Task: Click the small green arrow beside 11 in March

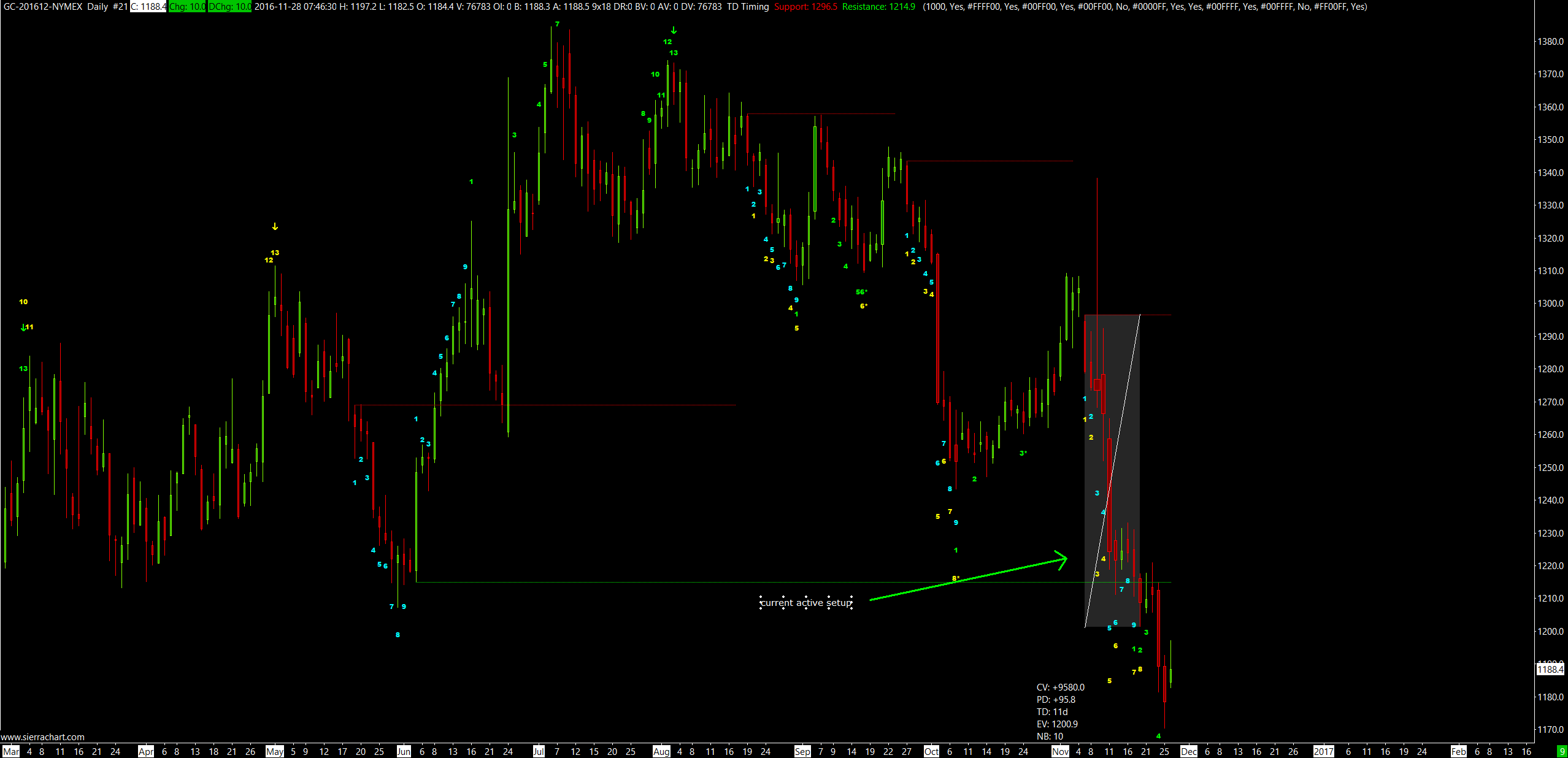Action: tap(23, 327)
